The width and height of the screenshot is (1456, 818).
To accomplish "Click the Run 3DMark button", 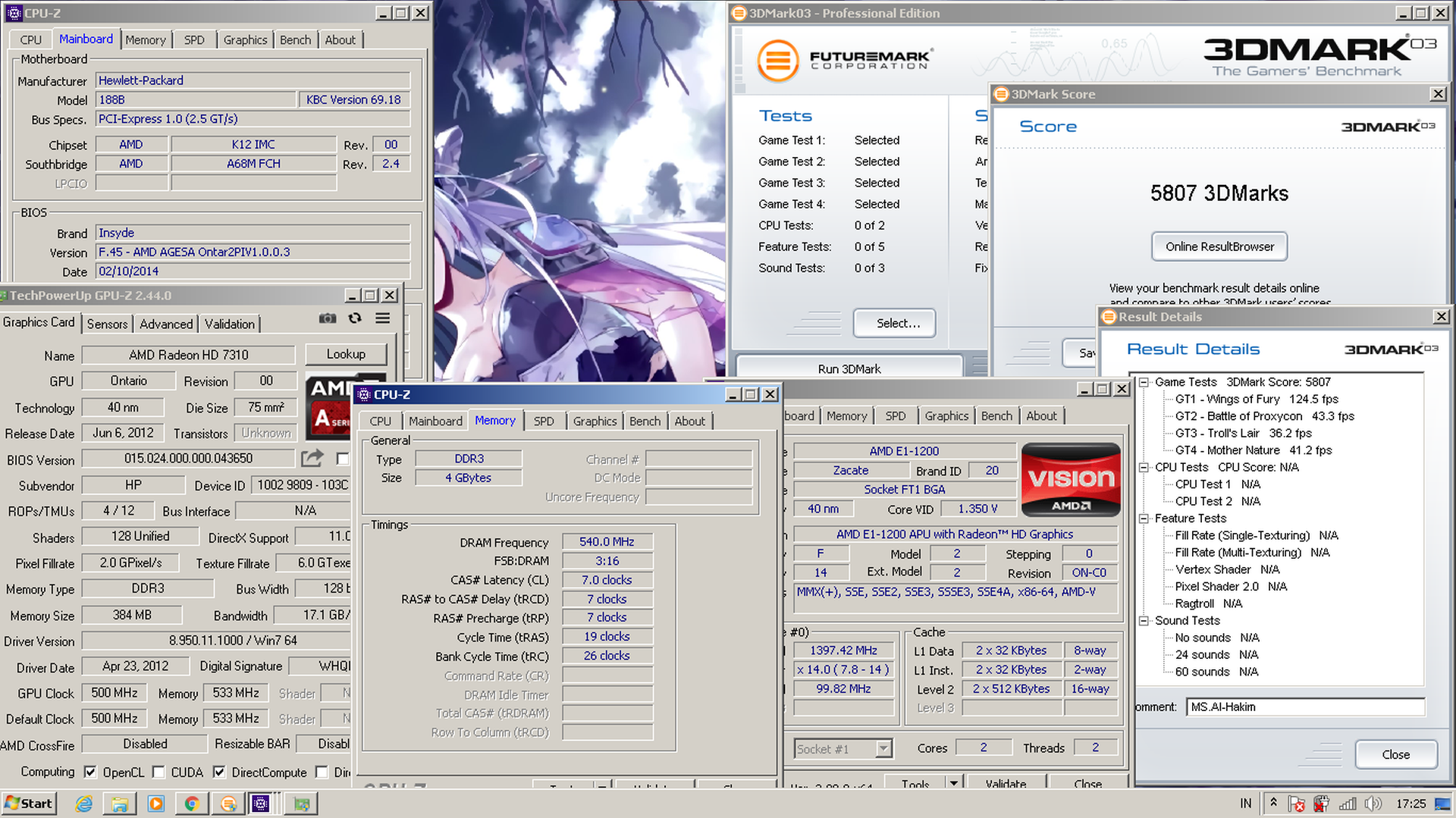I will click(849, 368).
